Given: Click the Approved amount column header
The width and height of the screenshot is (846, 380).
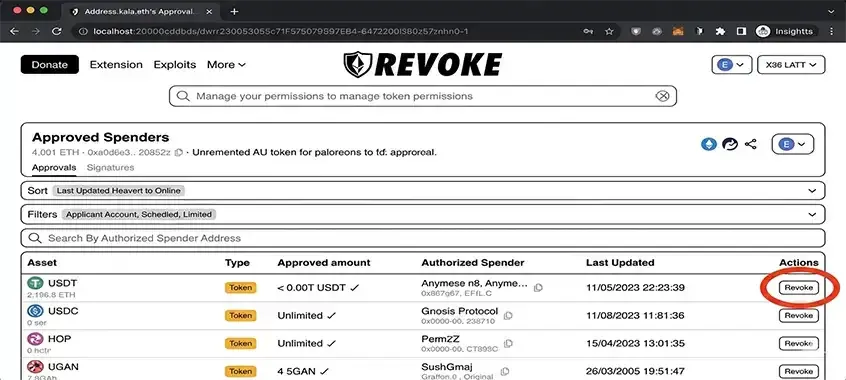Looking at the screenshot, I should (324, 263).
